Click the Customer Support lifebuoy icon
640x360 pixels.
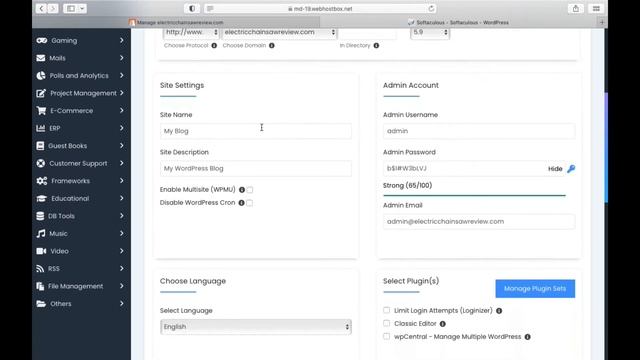tap(40, 163)
